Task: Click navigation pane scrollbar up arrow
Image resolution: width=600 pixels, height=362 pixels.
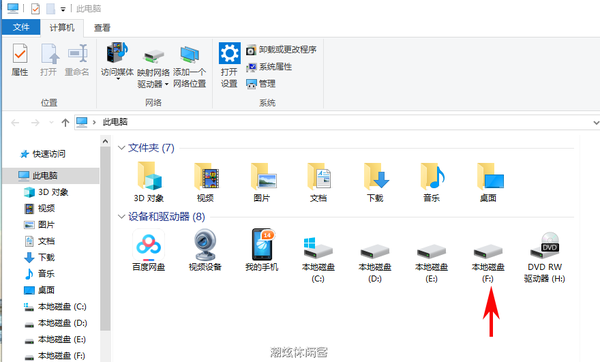Action: (x=105, y=141)
